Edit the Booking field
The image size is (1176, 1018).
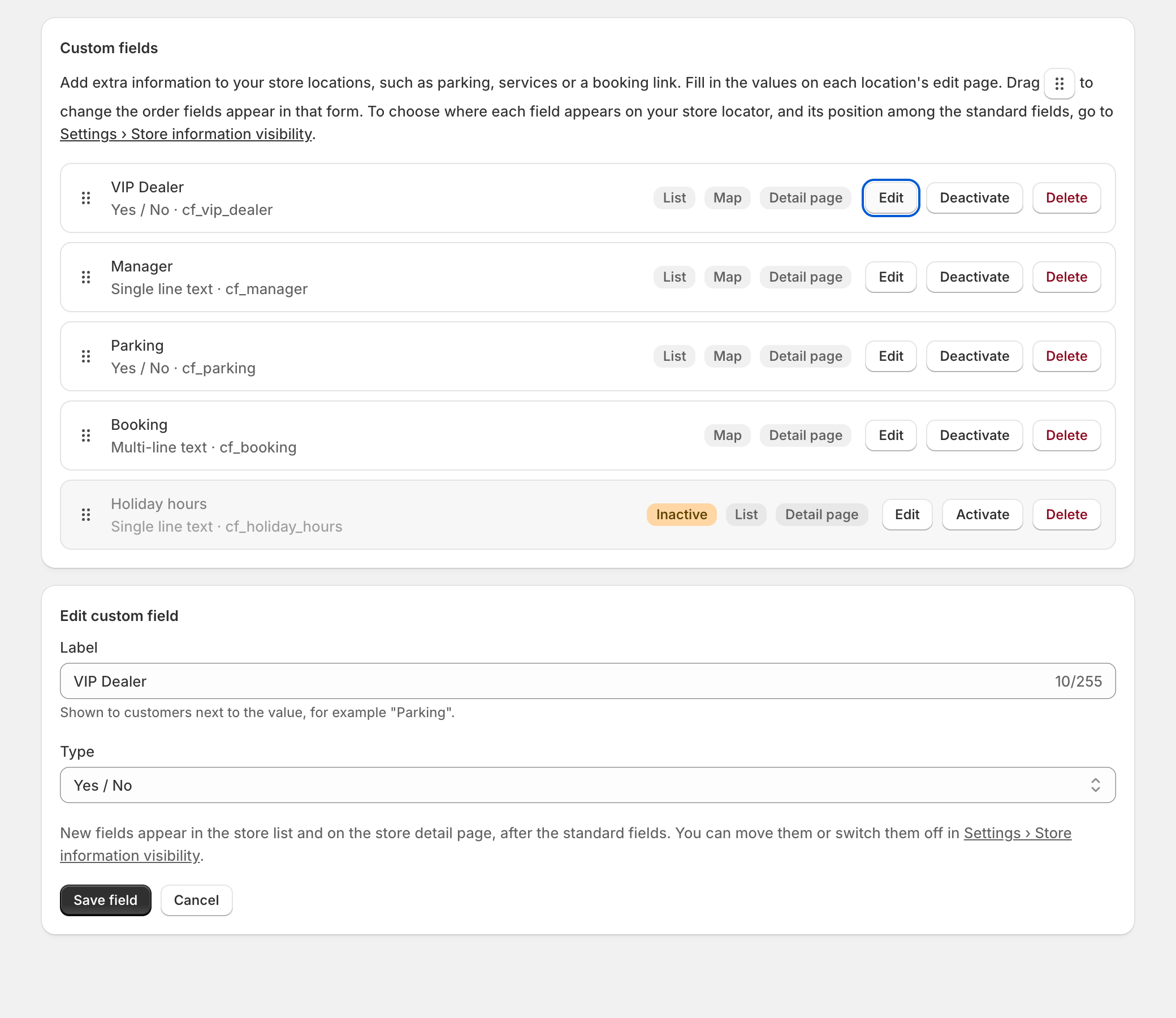click(x=890, y=435)
